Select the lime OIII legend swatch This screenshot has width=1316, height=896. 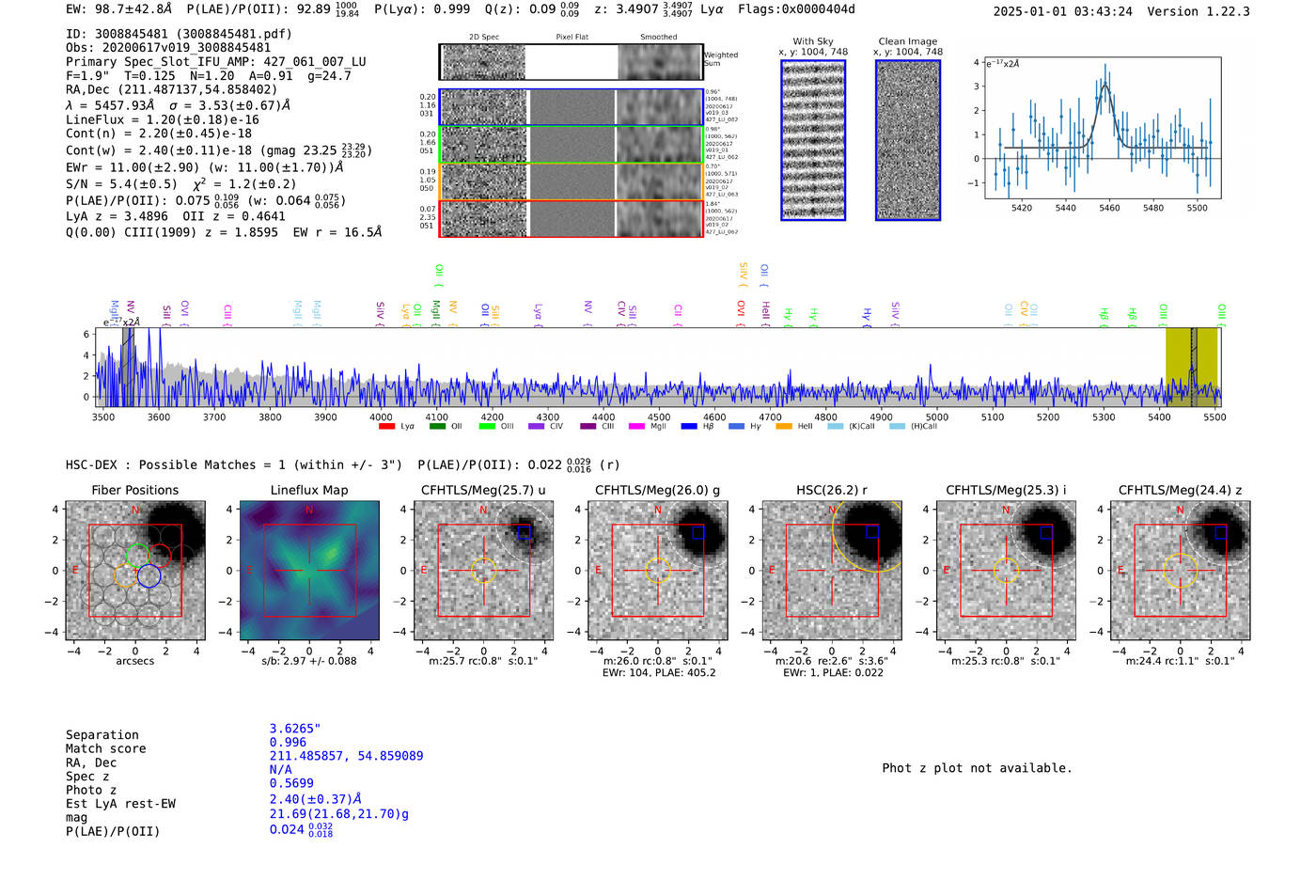(x=487, y=427)
